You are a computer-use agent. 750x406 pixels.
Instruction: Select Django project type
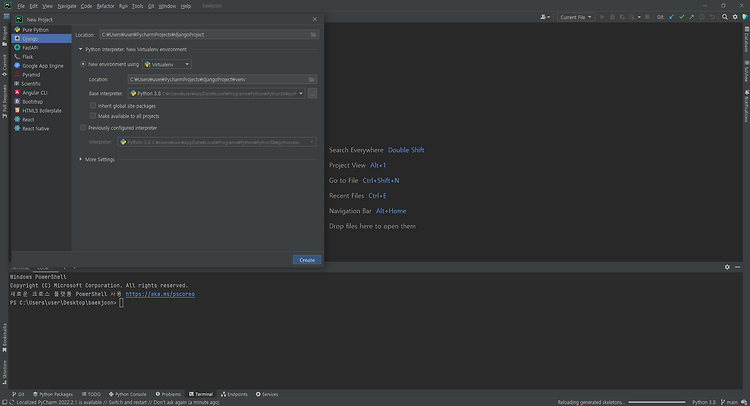click(41, 39)
